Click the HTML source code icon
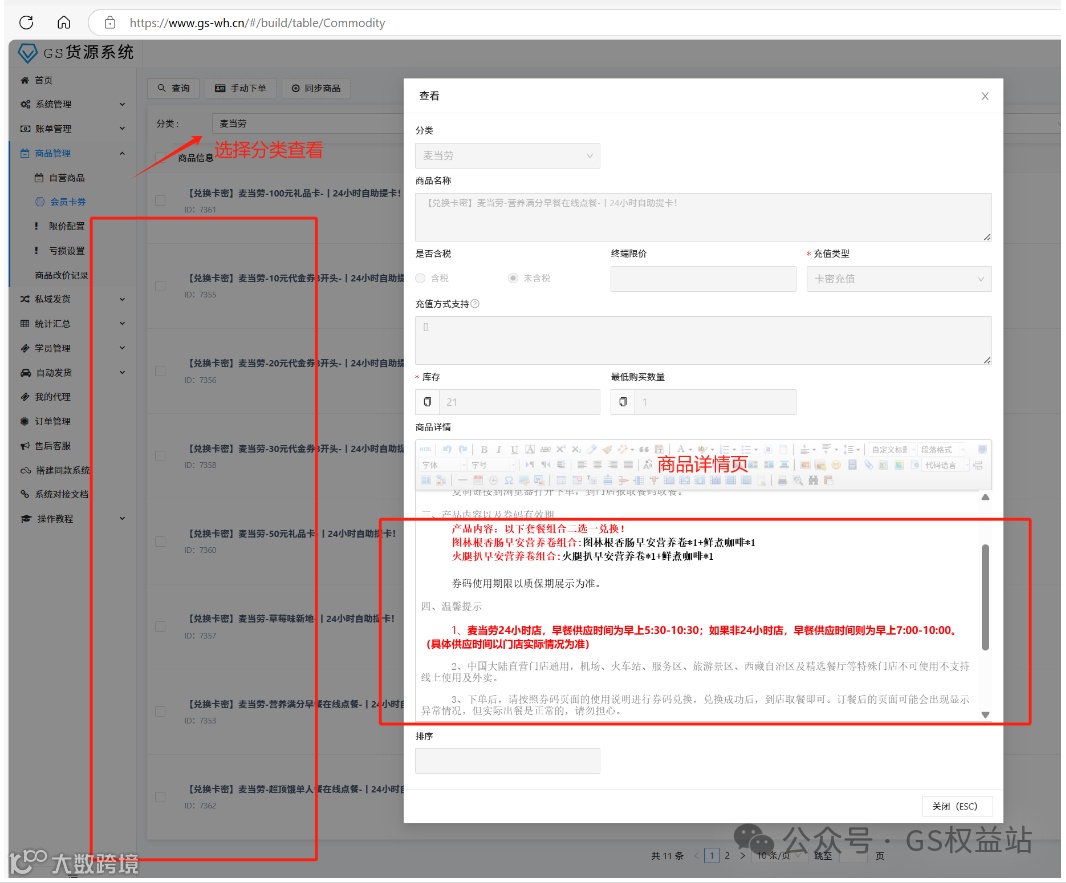1066x883 pixels. coord(425,449)
